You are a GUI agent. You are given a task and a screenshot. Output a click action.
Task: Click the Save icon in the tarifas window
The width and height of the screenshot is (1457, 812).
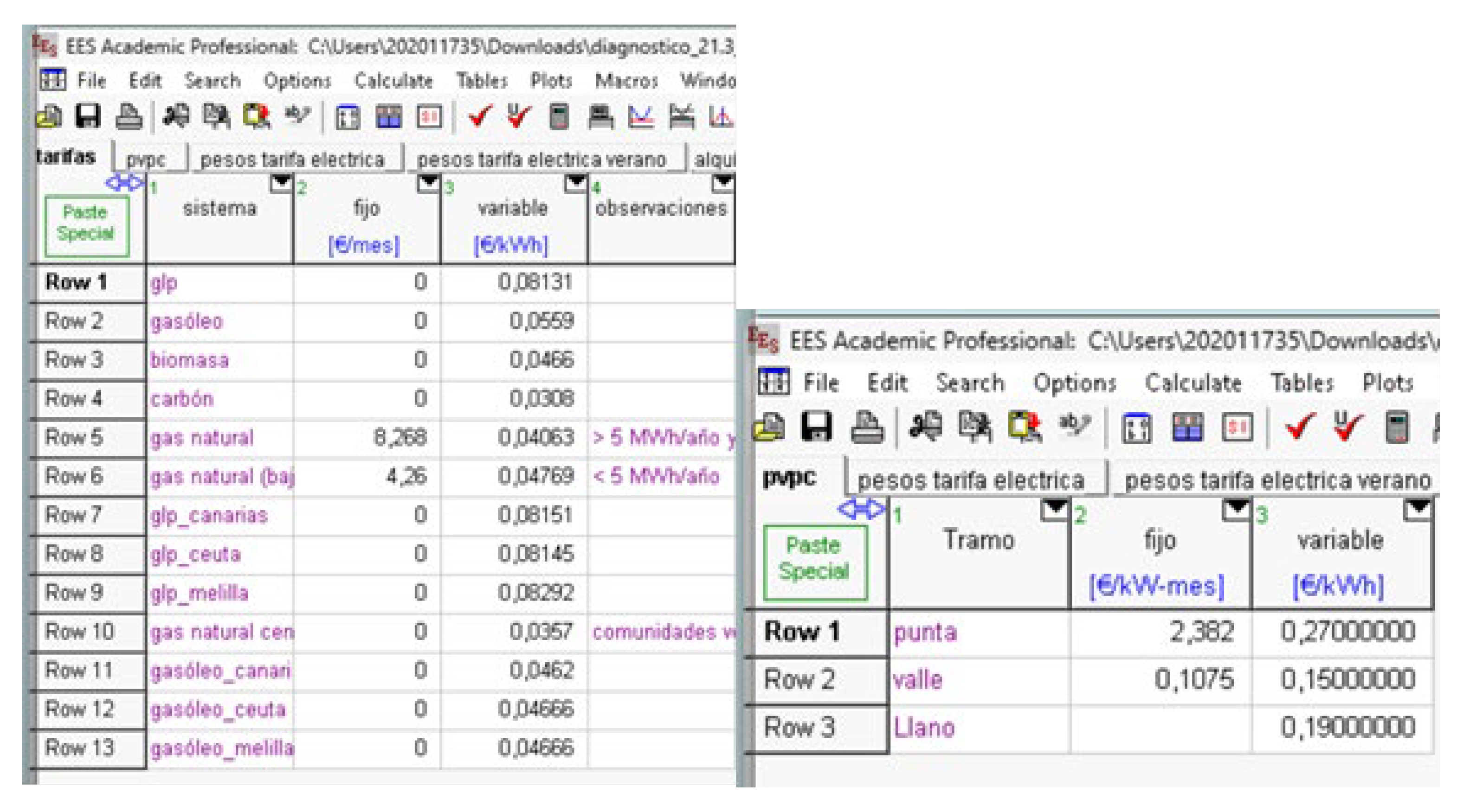click(x=88, y=117)
